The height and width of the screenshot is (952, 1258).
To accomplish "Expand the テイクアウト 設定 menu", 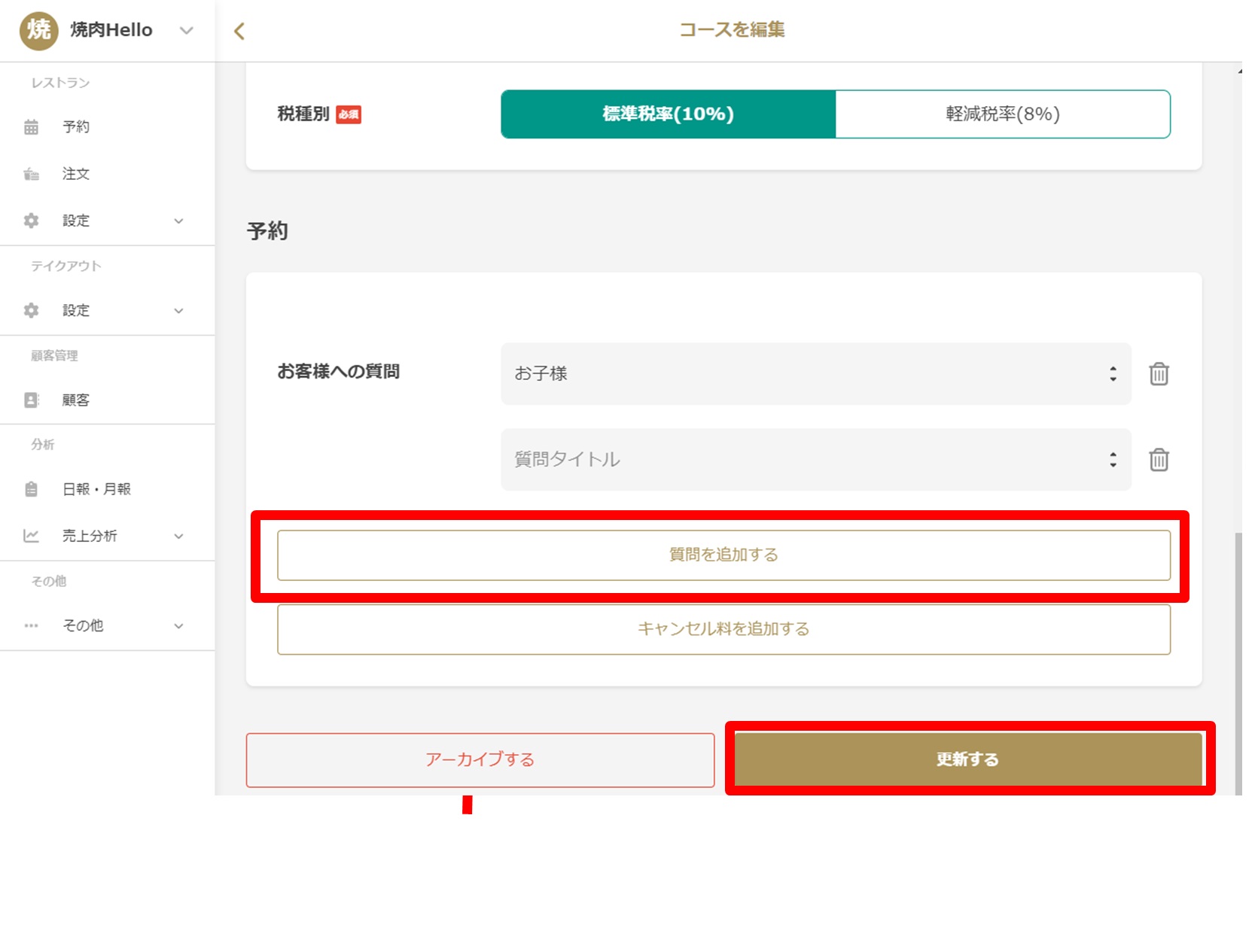I will [178, 311].
